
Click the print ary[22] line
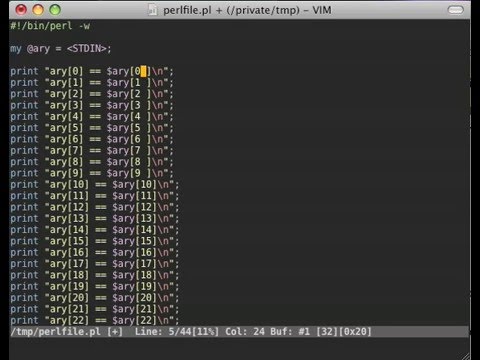click(95, 320)
